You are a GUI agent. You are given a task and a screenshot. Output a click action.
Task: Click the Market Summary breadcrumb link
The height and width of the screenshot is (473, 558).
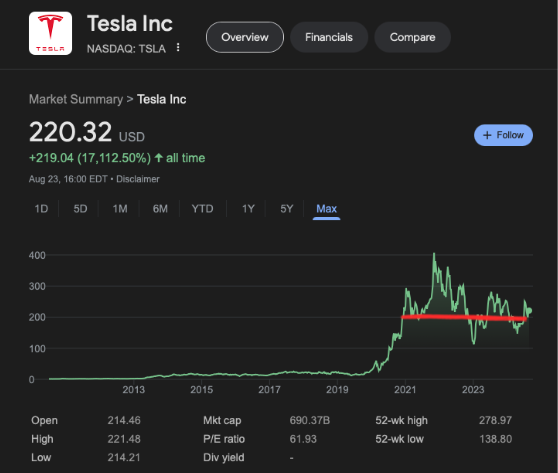[x=76, y=99]
